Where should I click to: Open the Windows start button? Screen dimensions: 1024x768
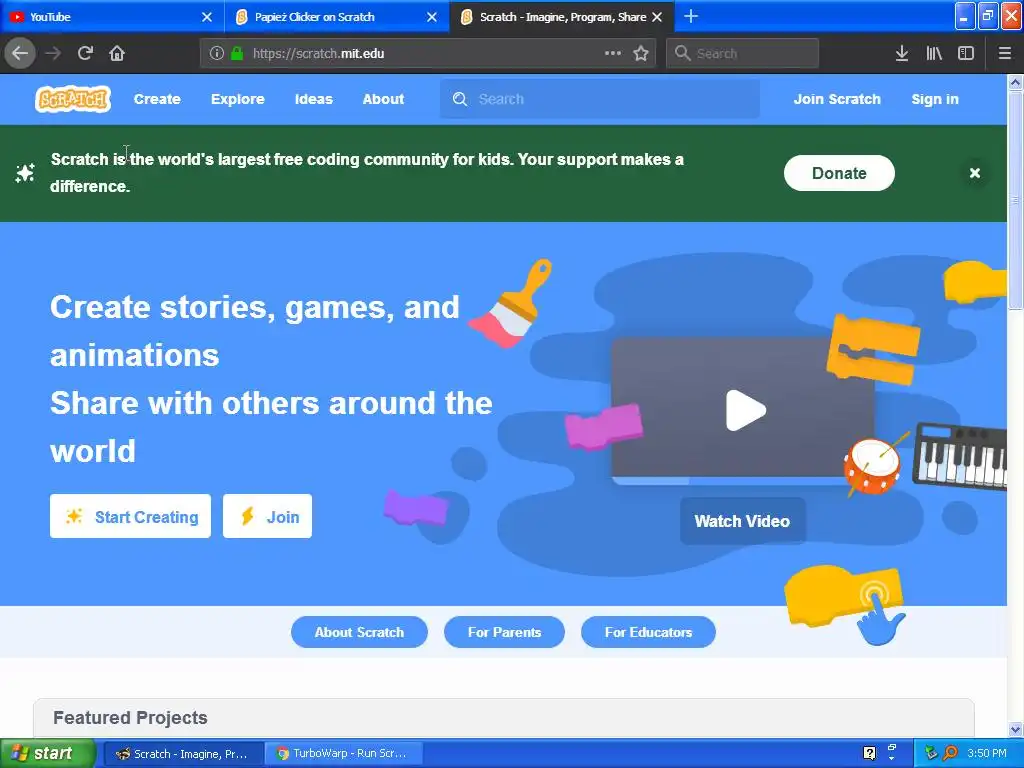[x=48, y=754]
